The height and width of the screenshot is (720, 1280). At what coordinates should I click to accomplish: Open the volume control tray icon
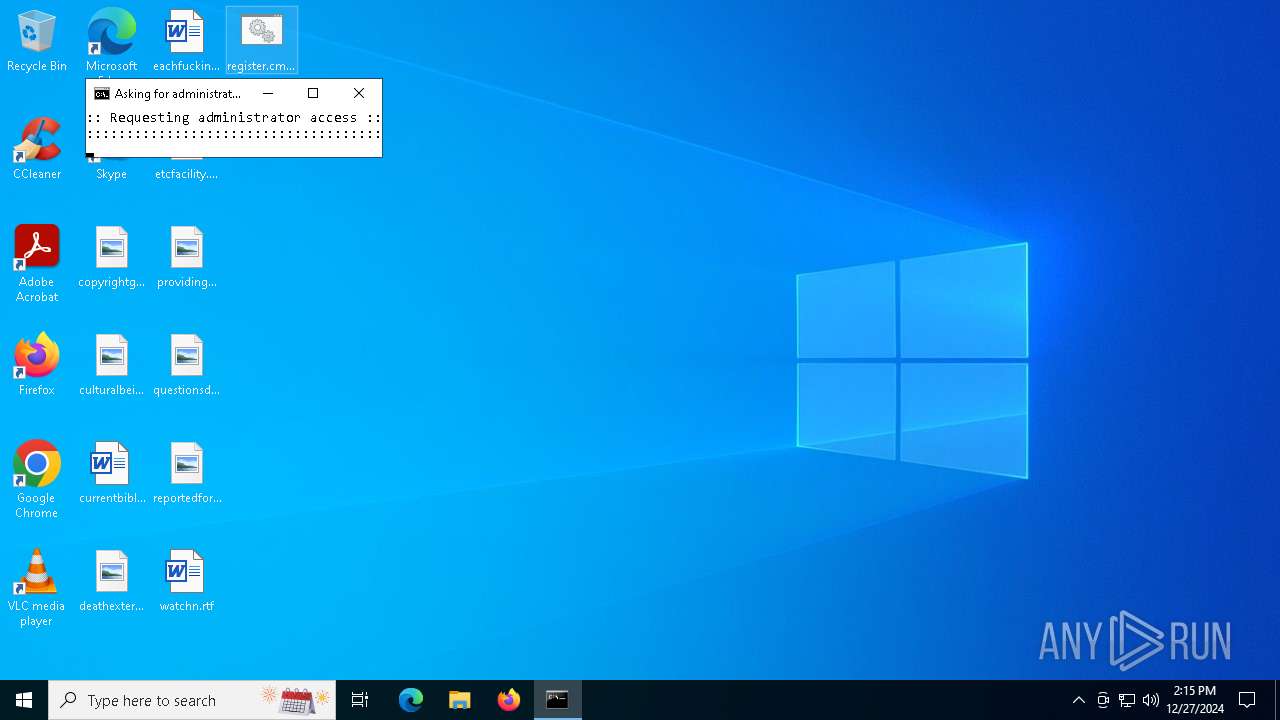pyautogui.click(x=1151, y=700)
